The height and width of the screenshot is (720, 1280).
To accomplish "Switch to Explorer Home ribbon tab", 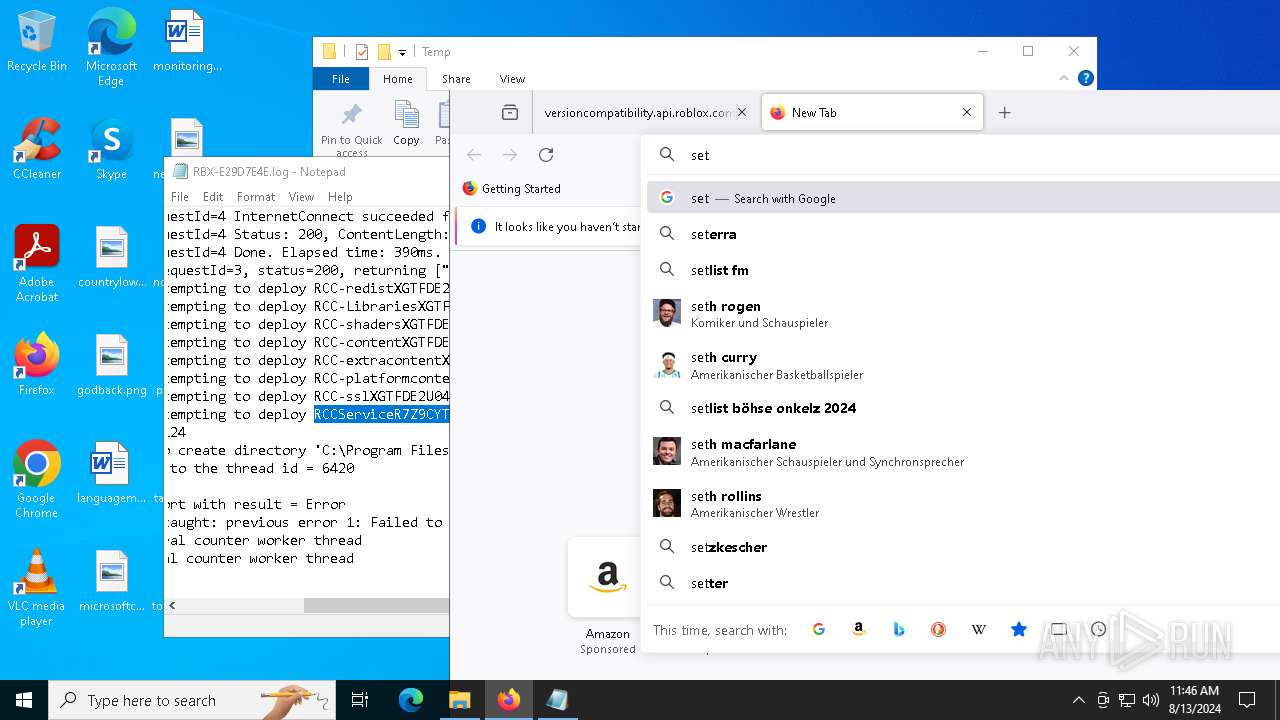I will (x=397, y=79).
